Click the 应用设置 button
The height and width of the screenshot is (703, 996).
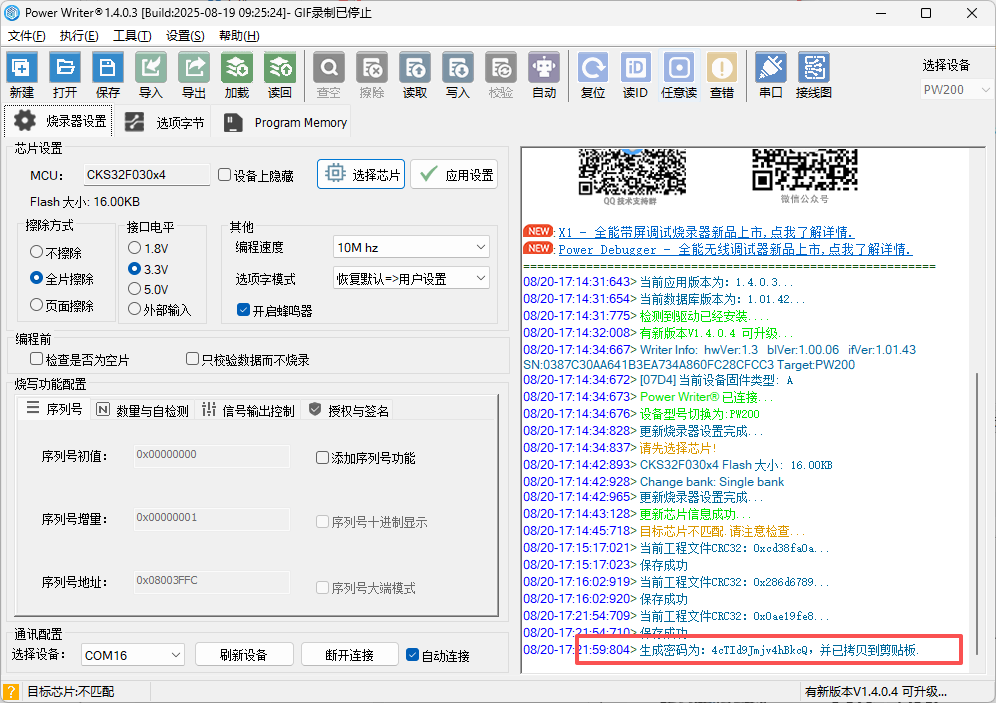point(454,174)
